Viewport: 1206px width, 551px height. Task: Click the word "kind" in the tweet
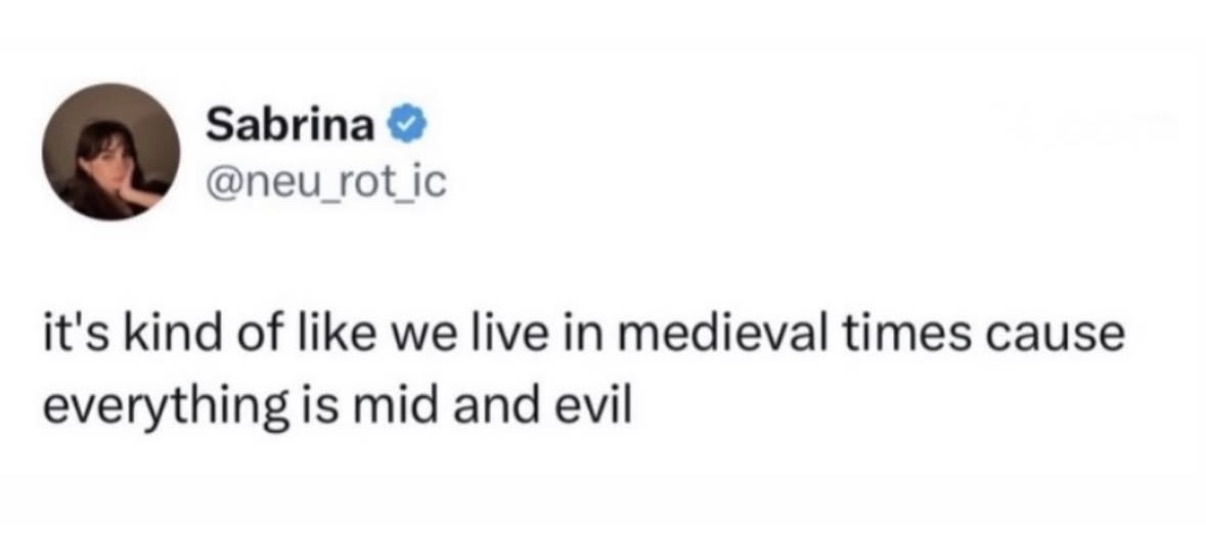pyautogui.click(x=152, y=335)
